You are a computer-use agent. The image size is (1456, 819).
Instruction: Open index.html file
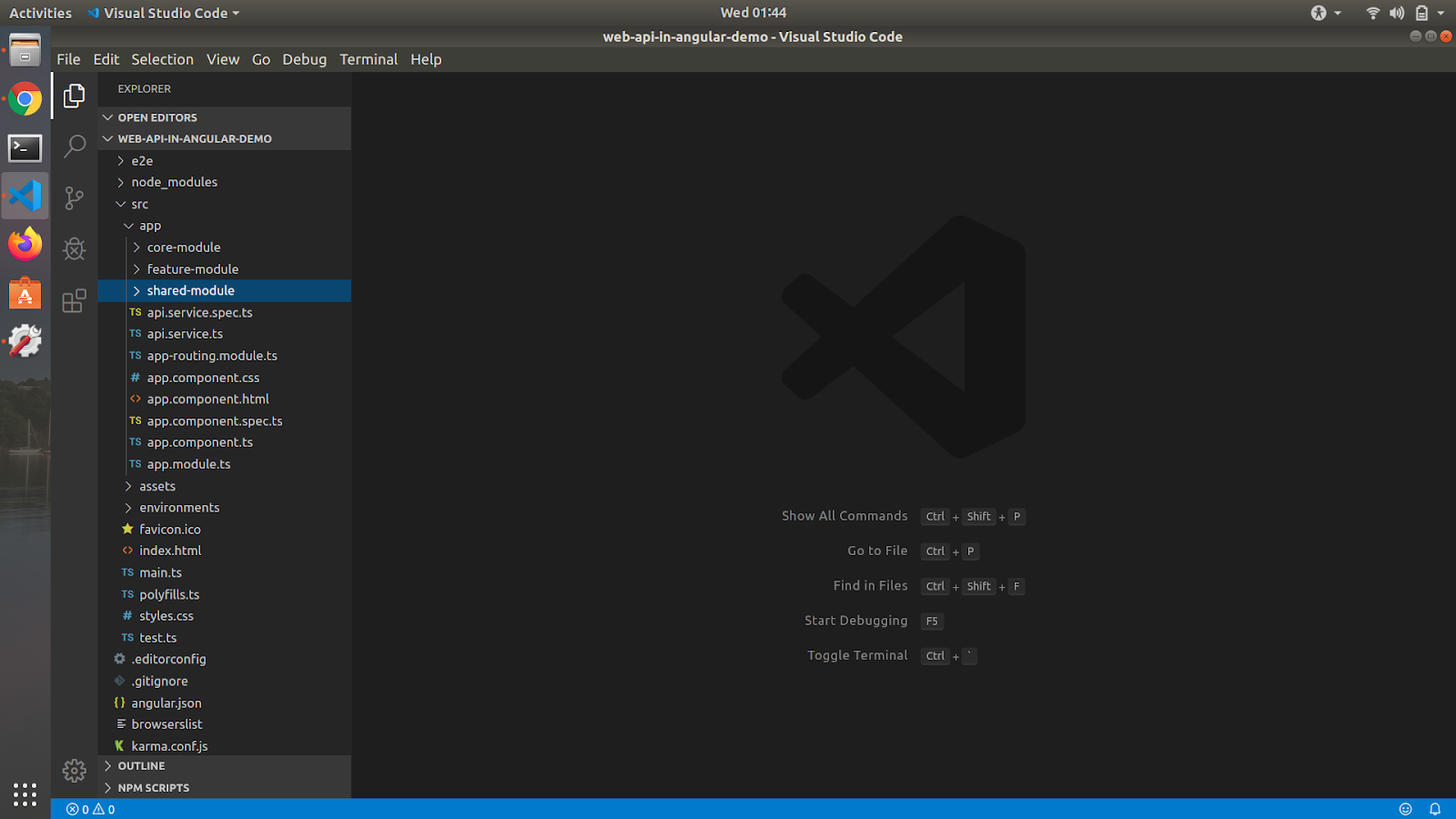tap(225, 551)
